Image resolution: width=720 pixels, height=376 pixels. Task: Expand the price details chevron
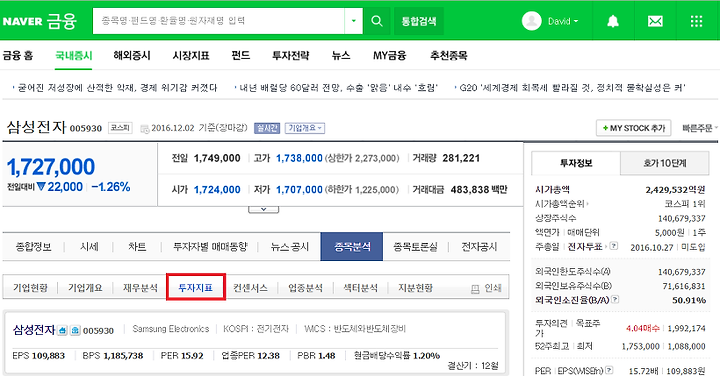click(264, 209)
